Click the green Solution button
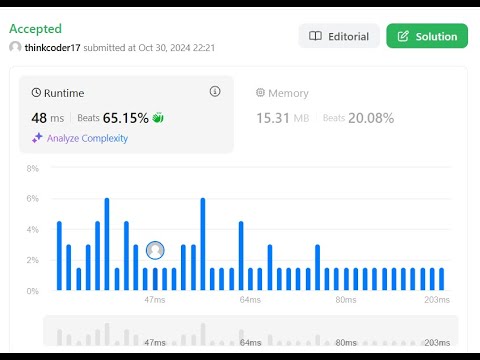The width and height of the screenshot is (480, 360). point(427,36)
